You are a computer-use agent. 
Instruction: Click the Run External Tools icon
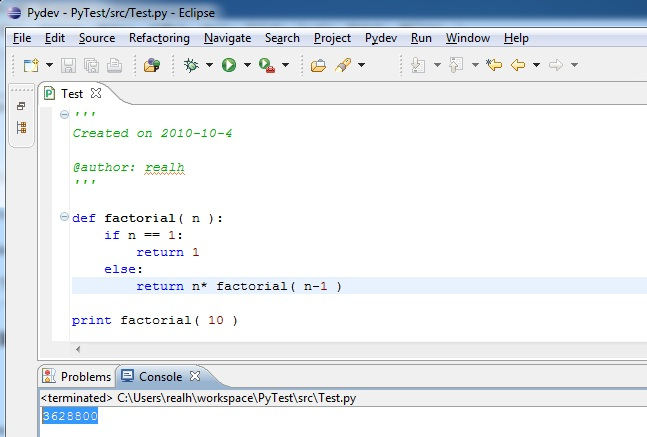click(267, 65)
